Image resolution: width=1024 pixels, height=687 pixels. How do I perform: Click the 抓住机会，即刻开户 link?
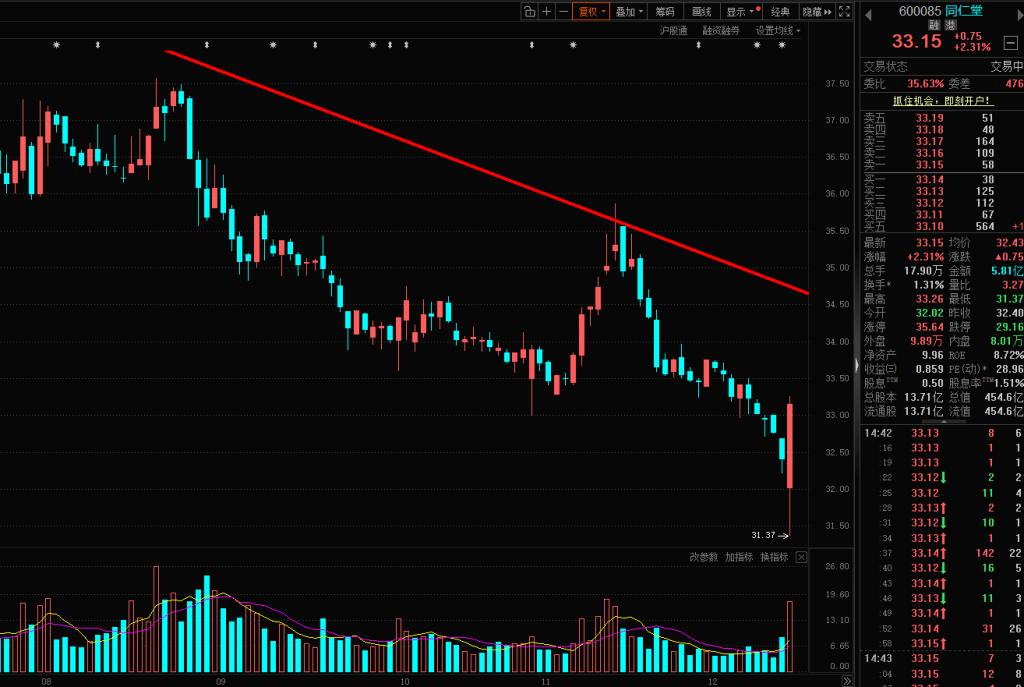click(x=941, y=101)
